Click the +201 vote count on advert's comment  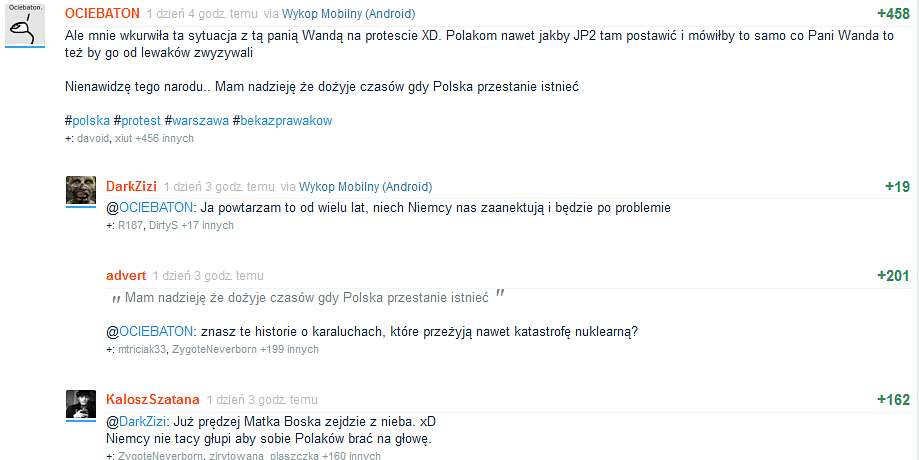(x=893, y=276)
